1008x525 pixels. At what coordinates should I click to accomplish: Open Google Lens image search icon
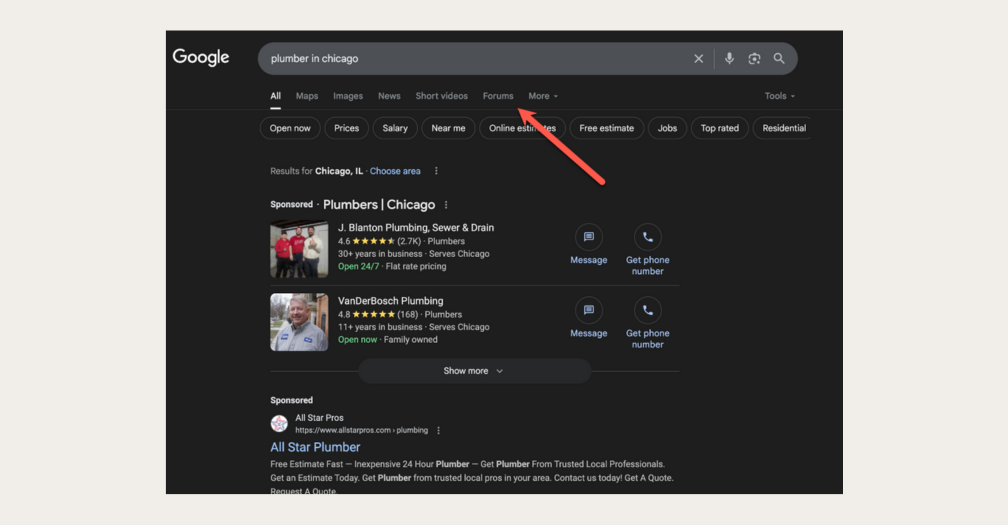pyautogui.click(x=754, y=59)
